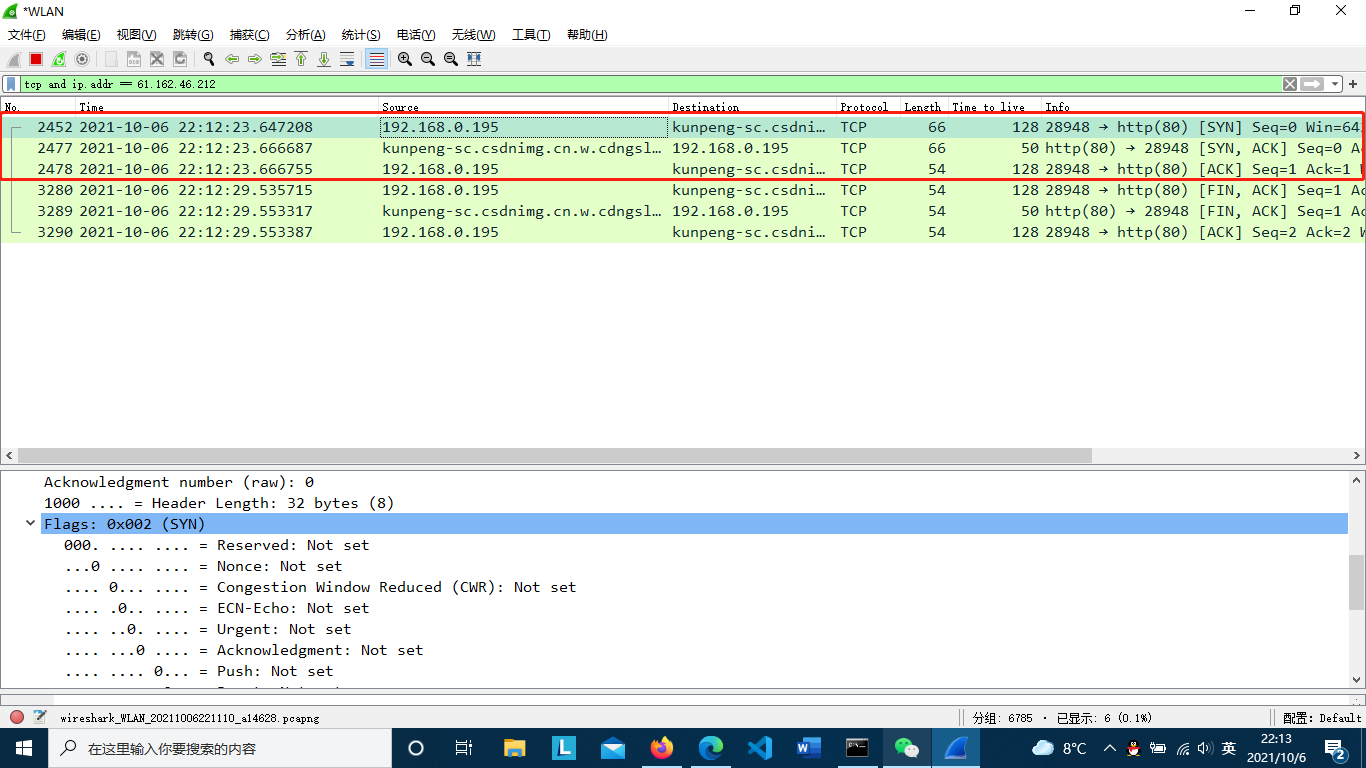Viewport: 1366px width, 768px height.
Task: Open capture options with the gear icon
Action: 81,59
